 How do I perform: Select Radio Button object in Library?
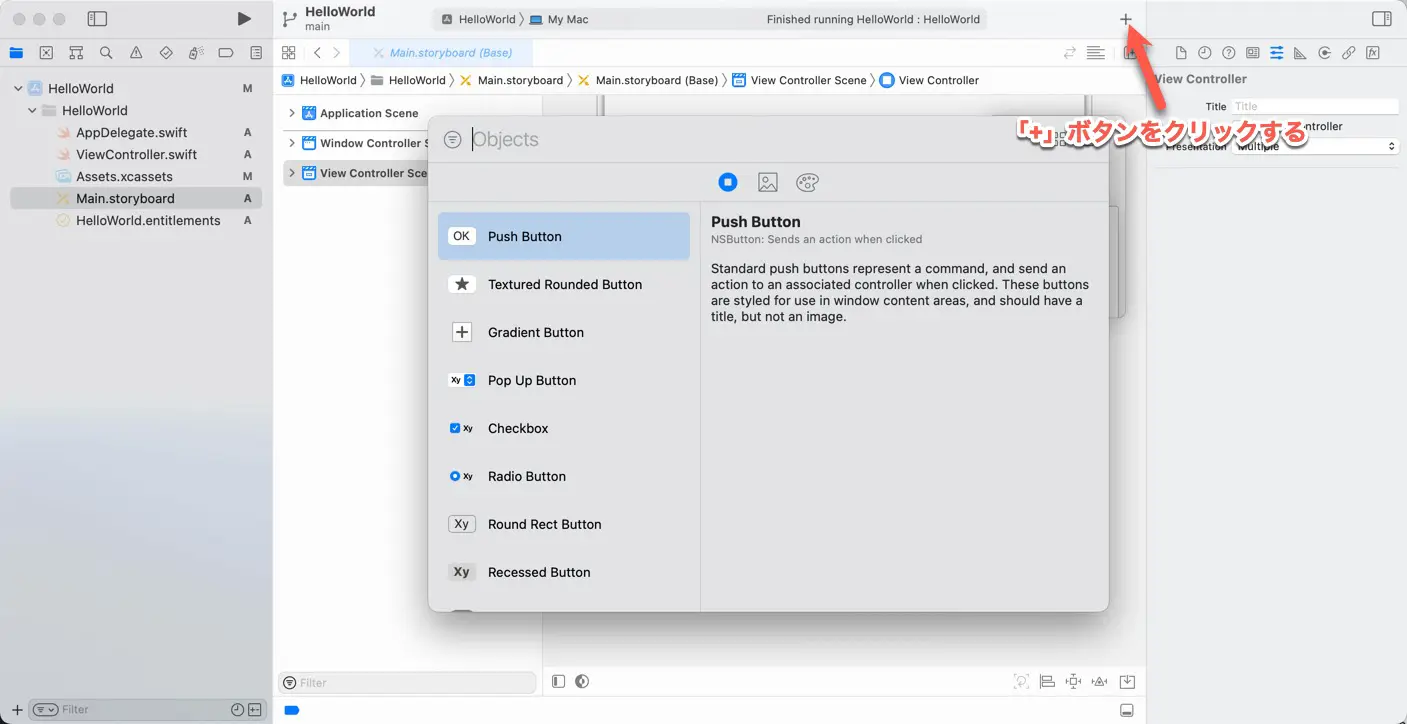coord(564,476)
